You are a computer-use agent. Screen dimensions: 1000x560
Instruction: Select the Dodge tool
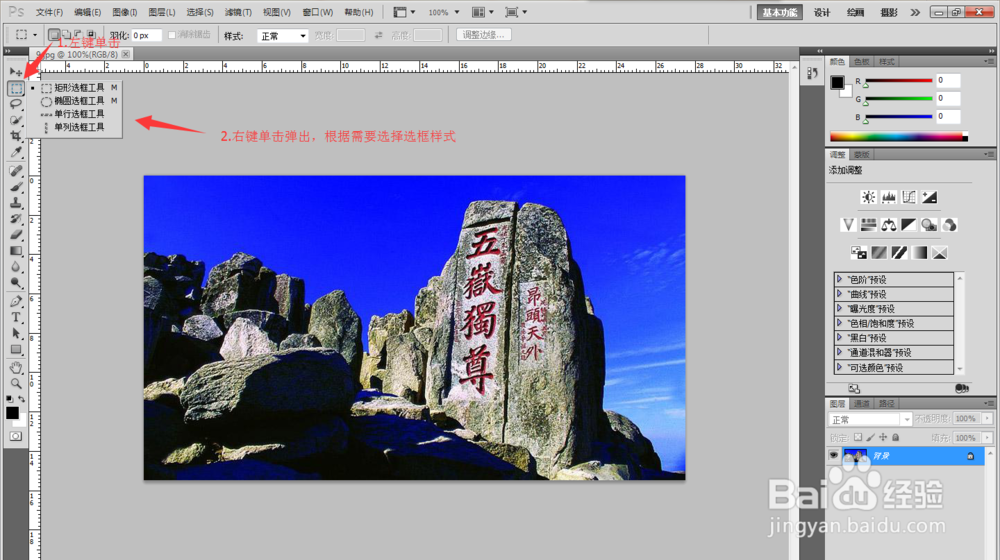pos(16,283)
